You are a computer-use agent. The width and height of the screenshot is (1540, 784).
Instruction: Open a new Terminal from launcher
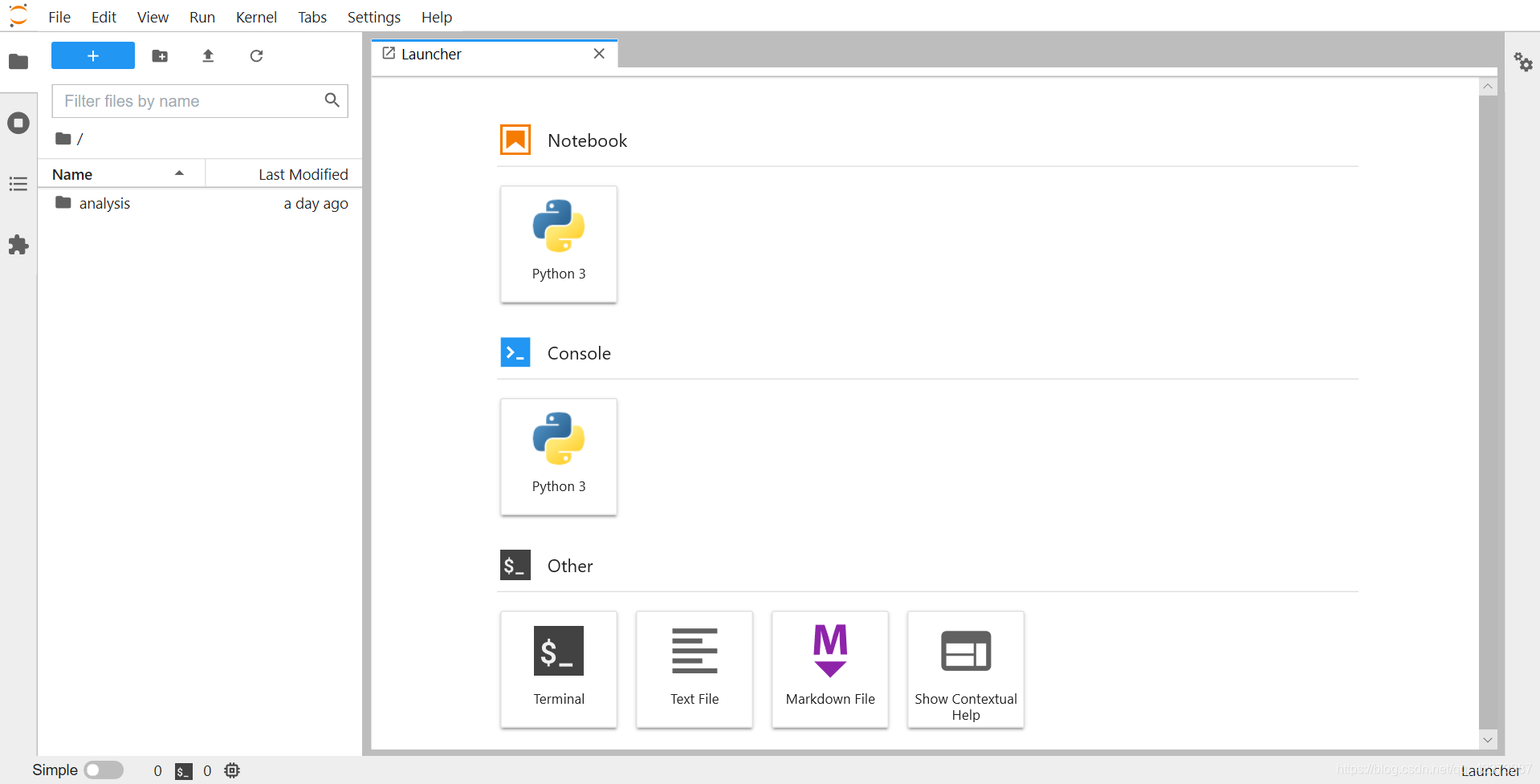(x=559, y=669)
